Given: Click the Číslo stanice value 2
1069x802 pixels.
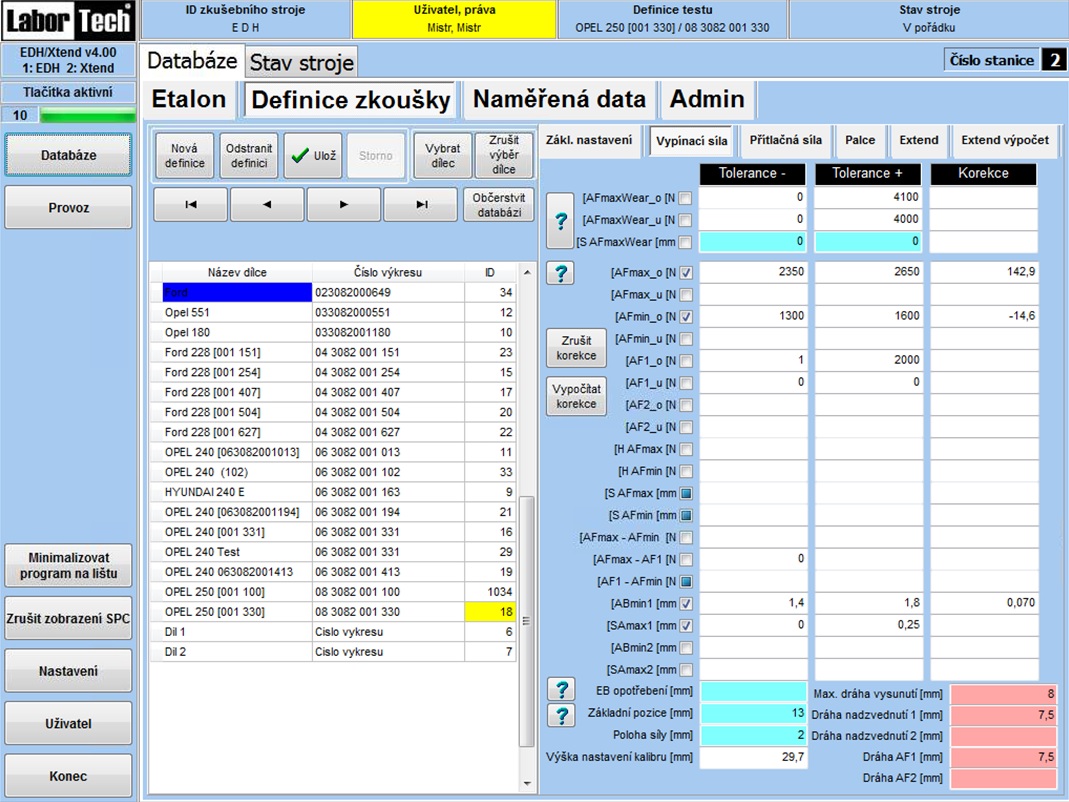Looking at the screenshot, I should click(x=1054, y=61).
